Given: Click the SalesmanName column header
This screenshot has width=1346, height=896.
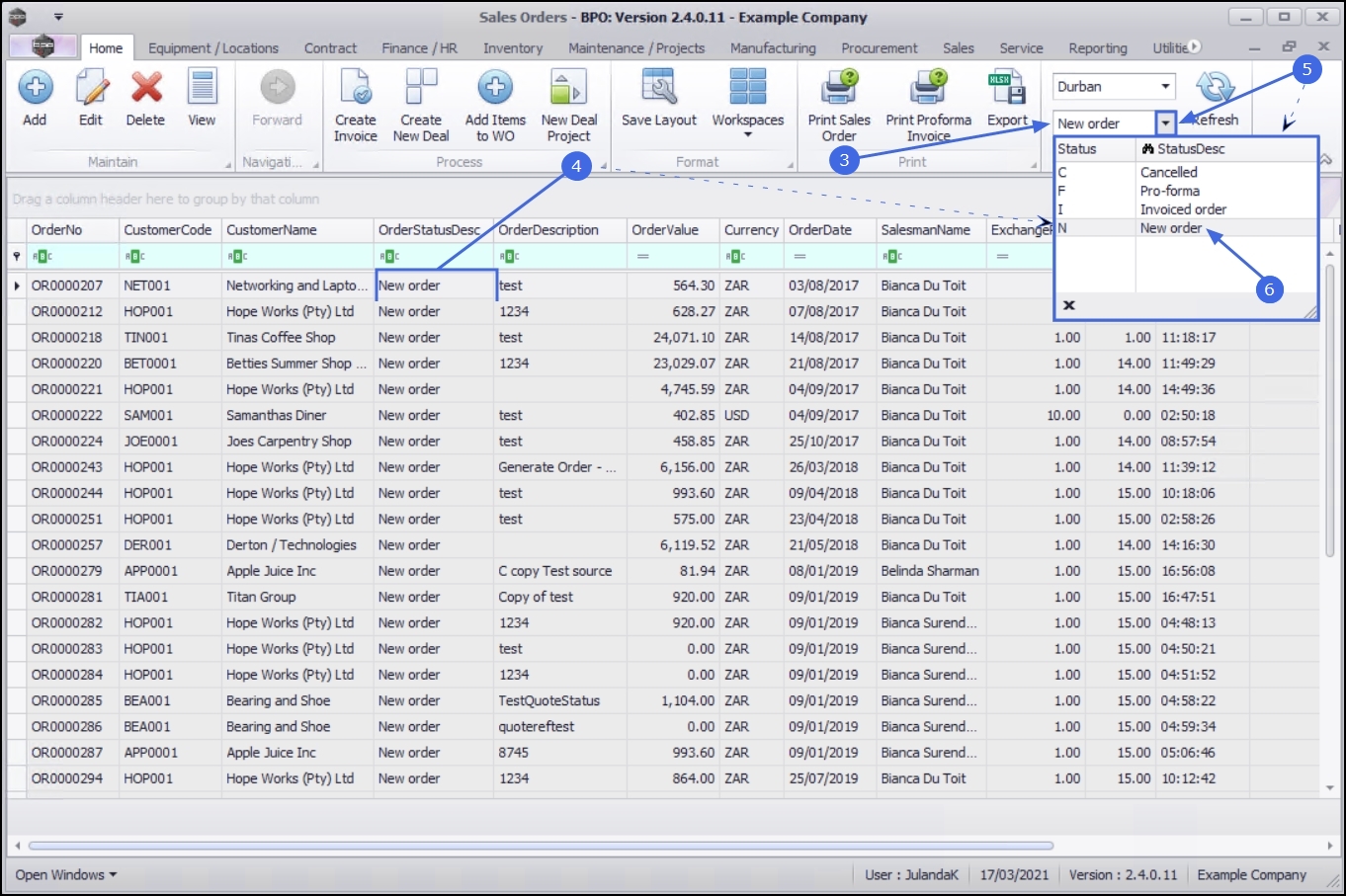Looking at the screenshot, I should [x=931, y=230].
